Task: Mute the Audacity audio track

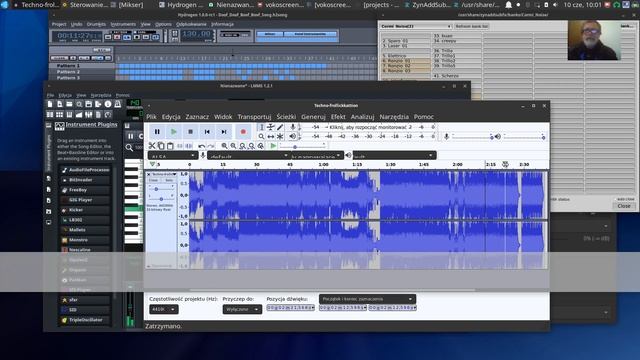Action: point(153,180)
